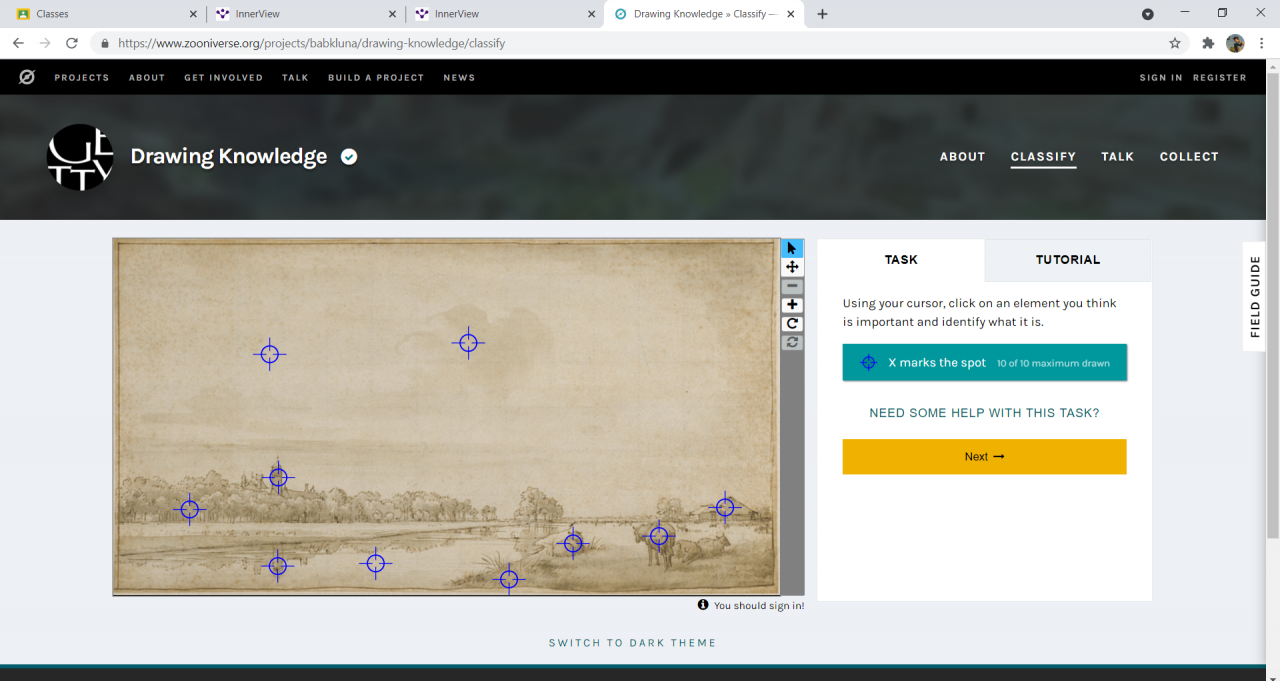
Task: Go forward in browser history
Action: point(45,43)
